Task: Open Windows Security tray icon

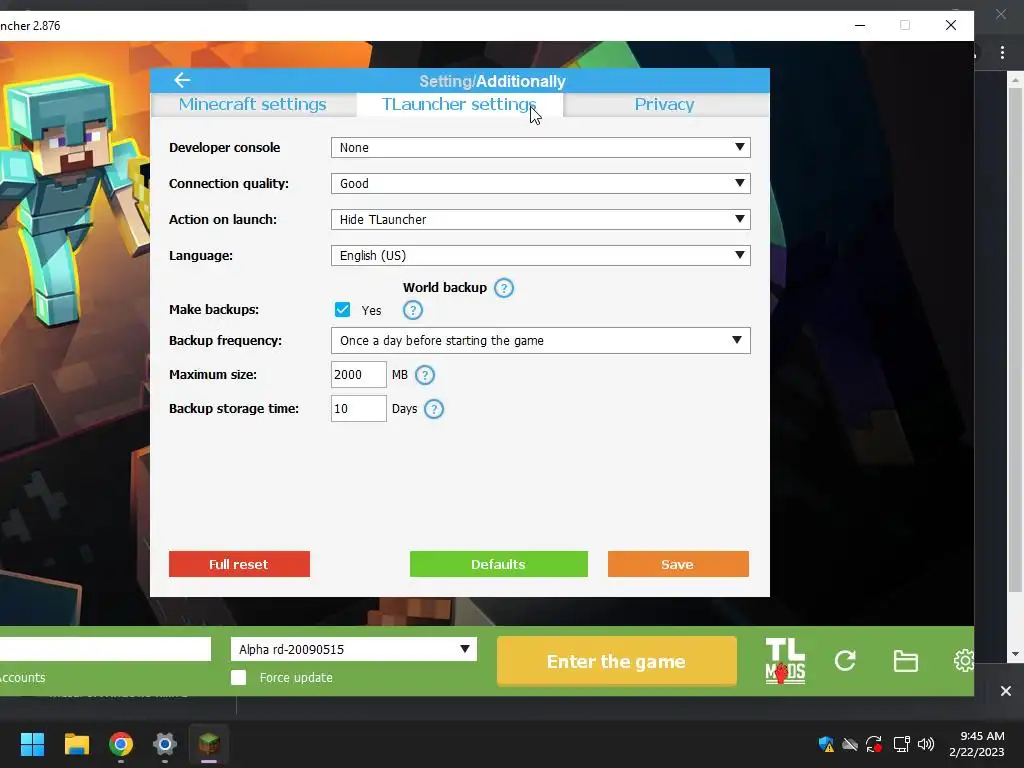Action: pos(826,744)
